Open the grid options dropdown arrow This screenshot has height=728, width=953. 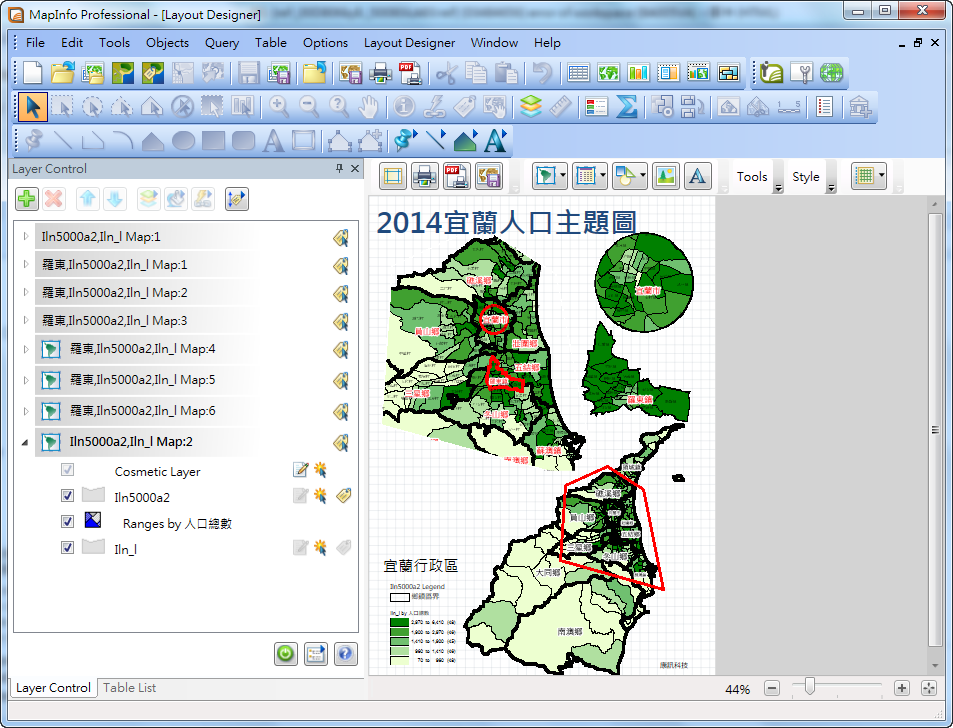(881, 177)
